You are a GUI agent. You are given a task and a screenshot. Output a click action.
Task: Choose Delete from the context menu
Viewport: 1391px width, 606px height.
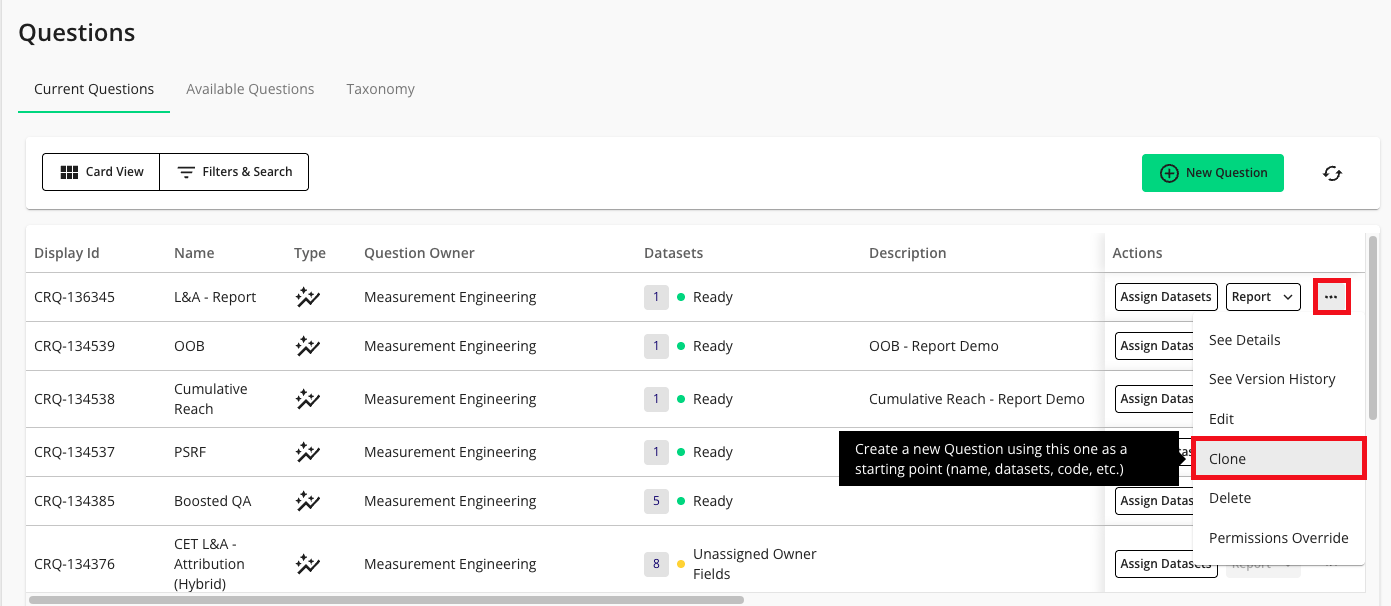tap(1230, 498)
